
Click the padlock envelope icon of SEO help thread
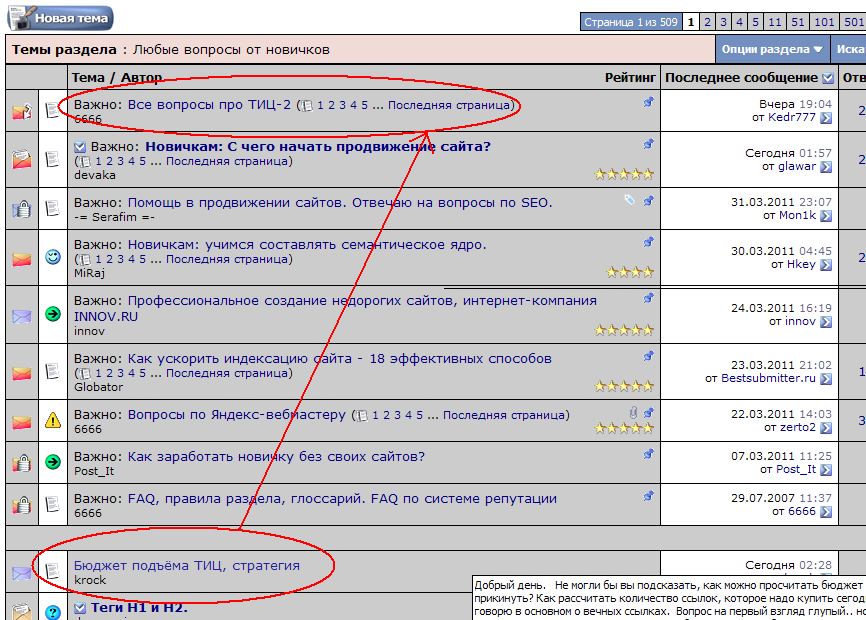pos(22,208)
